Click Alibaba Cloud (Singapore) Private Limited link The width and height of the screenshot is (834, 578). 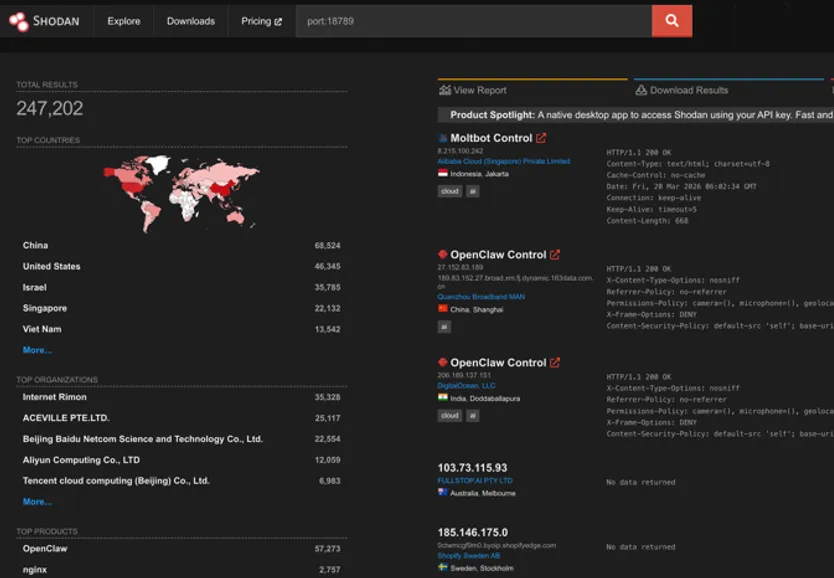(x=504, y=161)
